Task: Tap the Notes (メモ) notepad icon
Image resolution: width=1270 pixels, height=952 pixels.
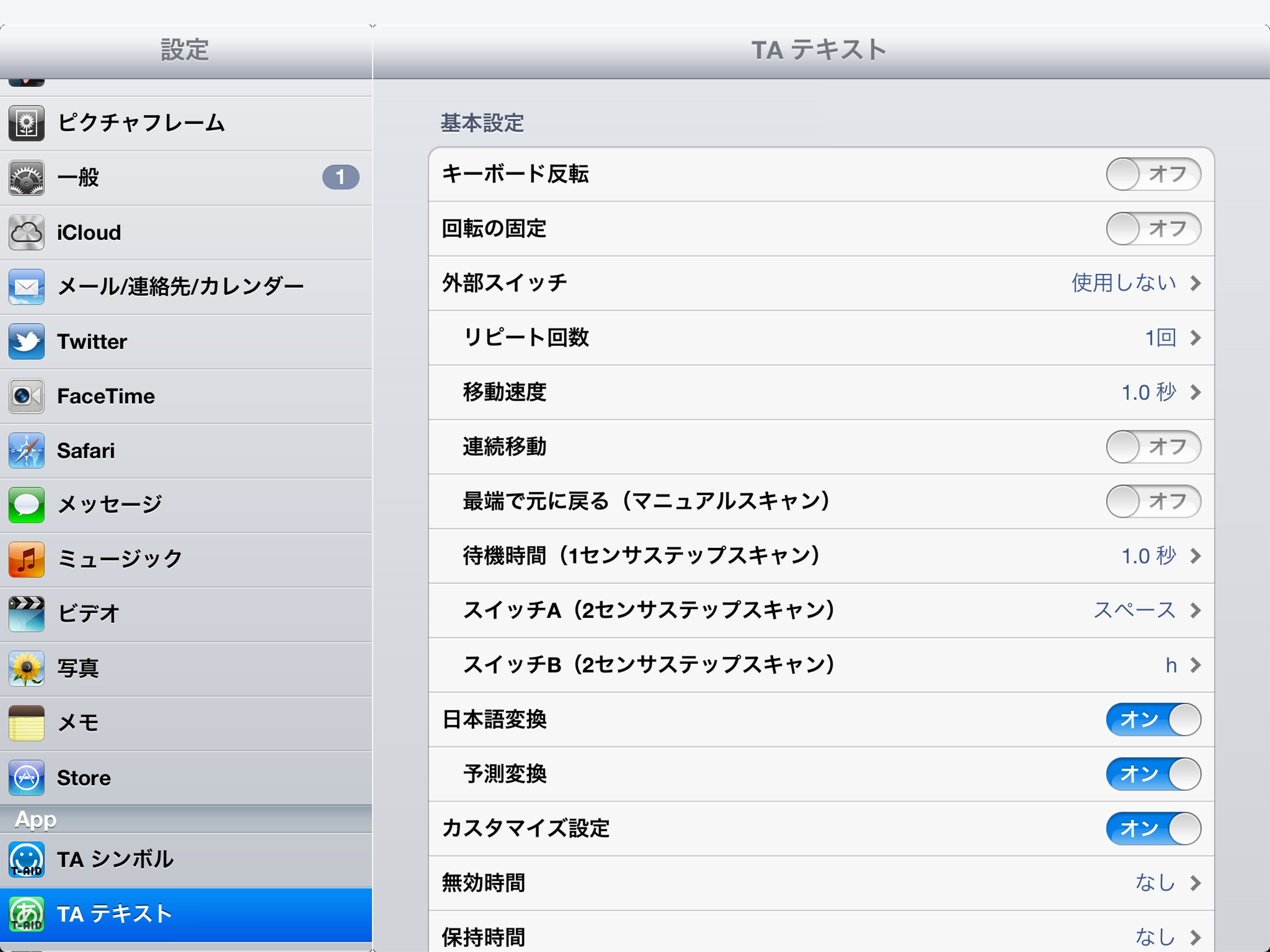Action: click(x=26, y=723)
